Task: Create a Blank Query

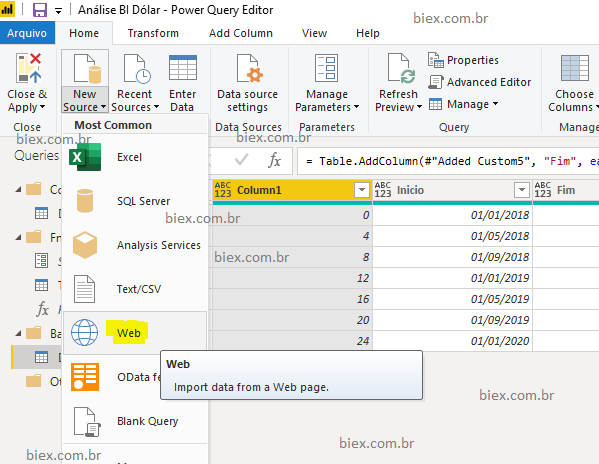Action: coord(135,421)
